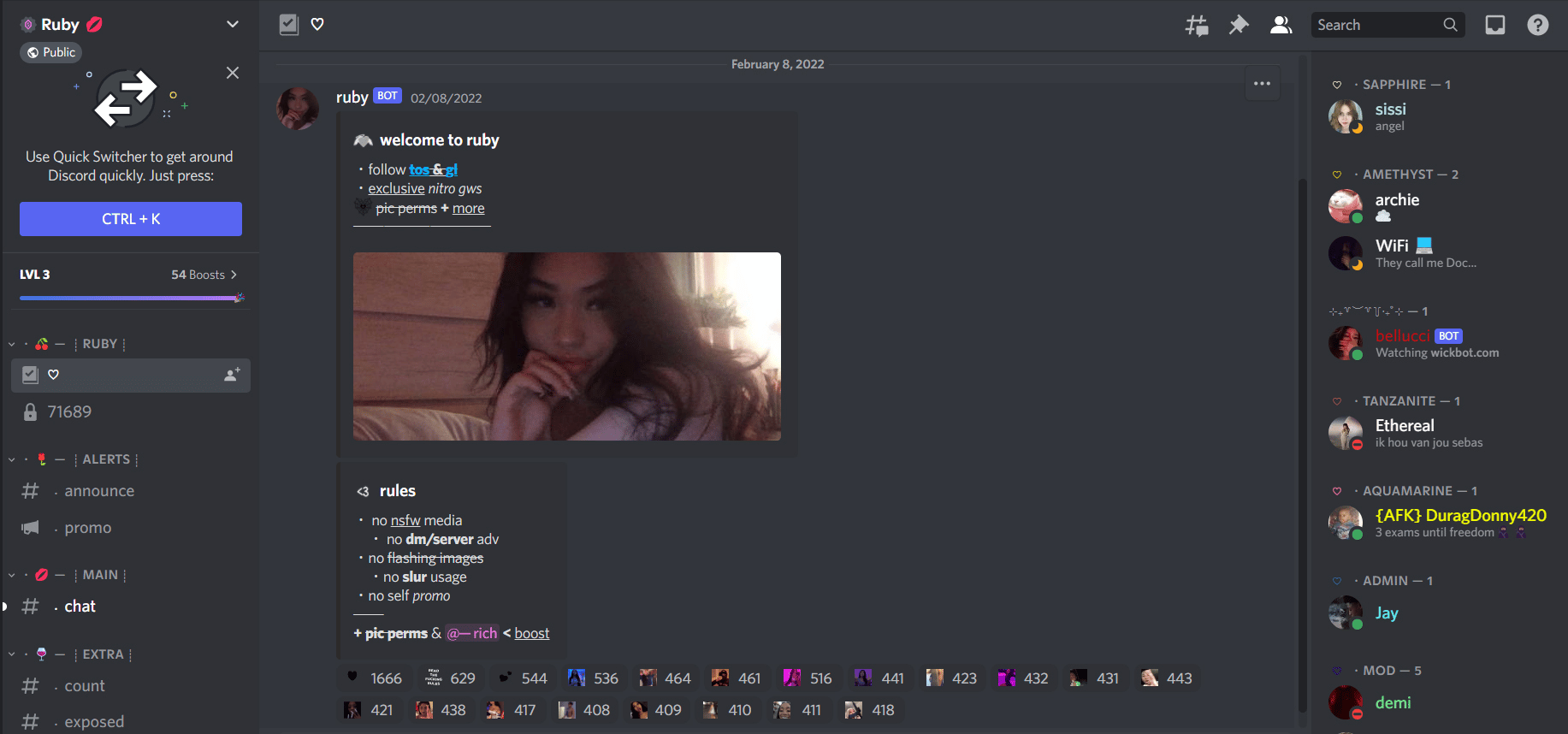This screenshot has width=1568, height=734.
Task: Click the reaction with count 516
Action: [x=810, y=678]
